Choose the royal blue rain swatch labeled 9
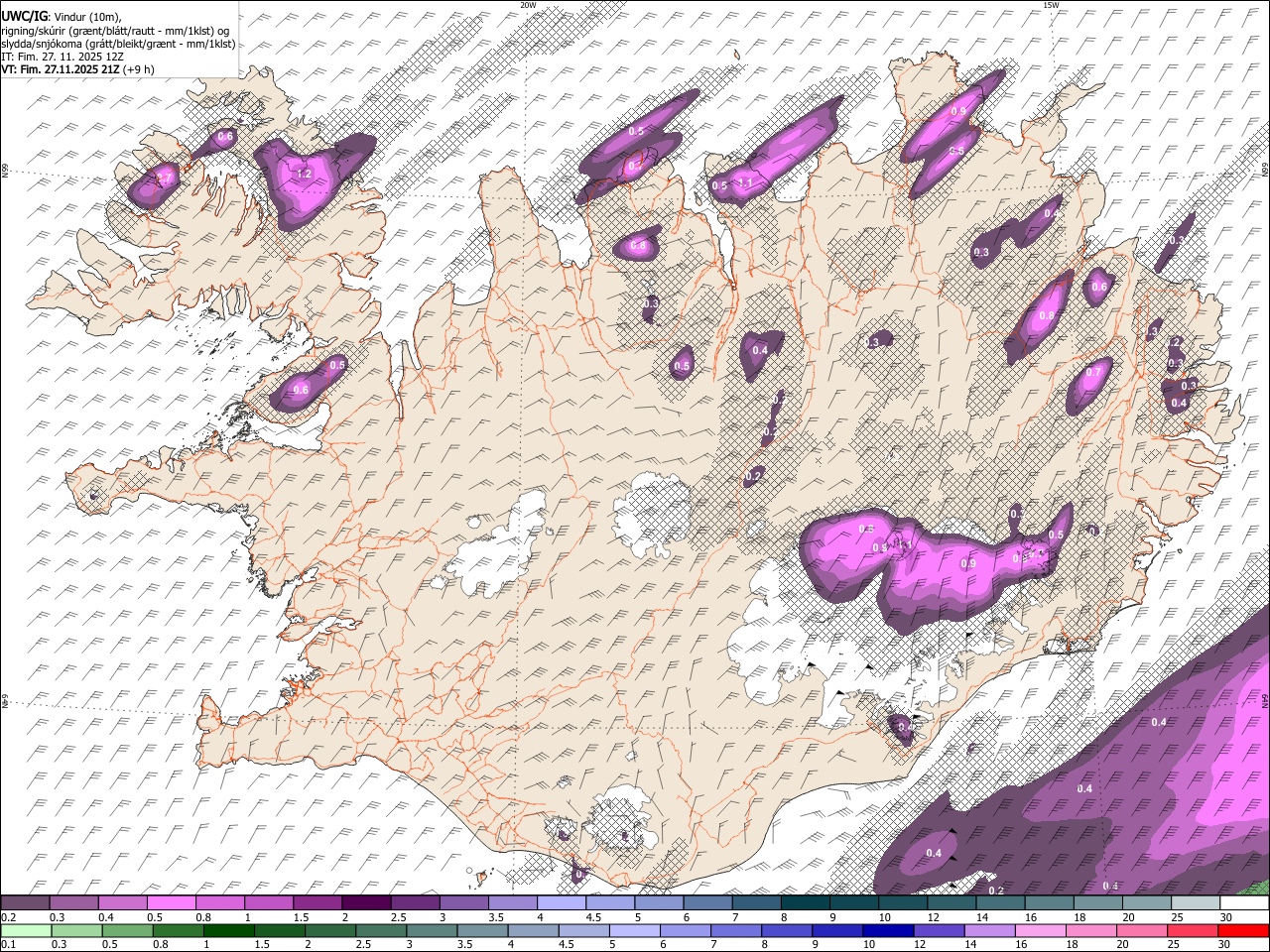 point(837,930)
